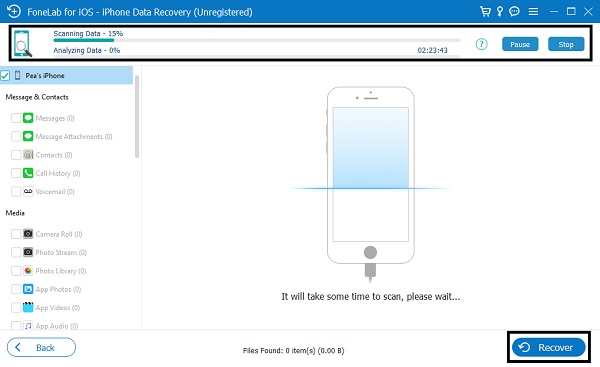The image size is (600, 367).
Task: Click the Voicemail icon
Action: coord(28,191)
